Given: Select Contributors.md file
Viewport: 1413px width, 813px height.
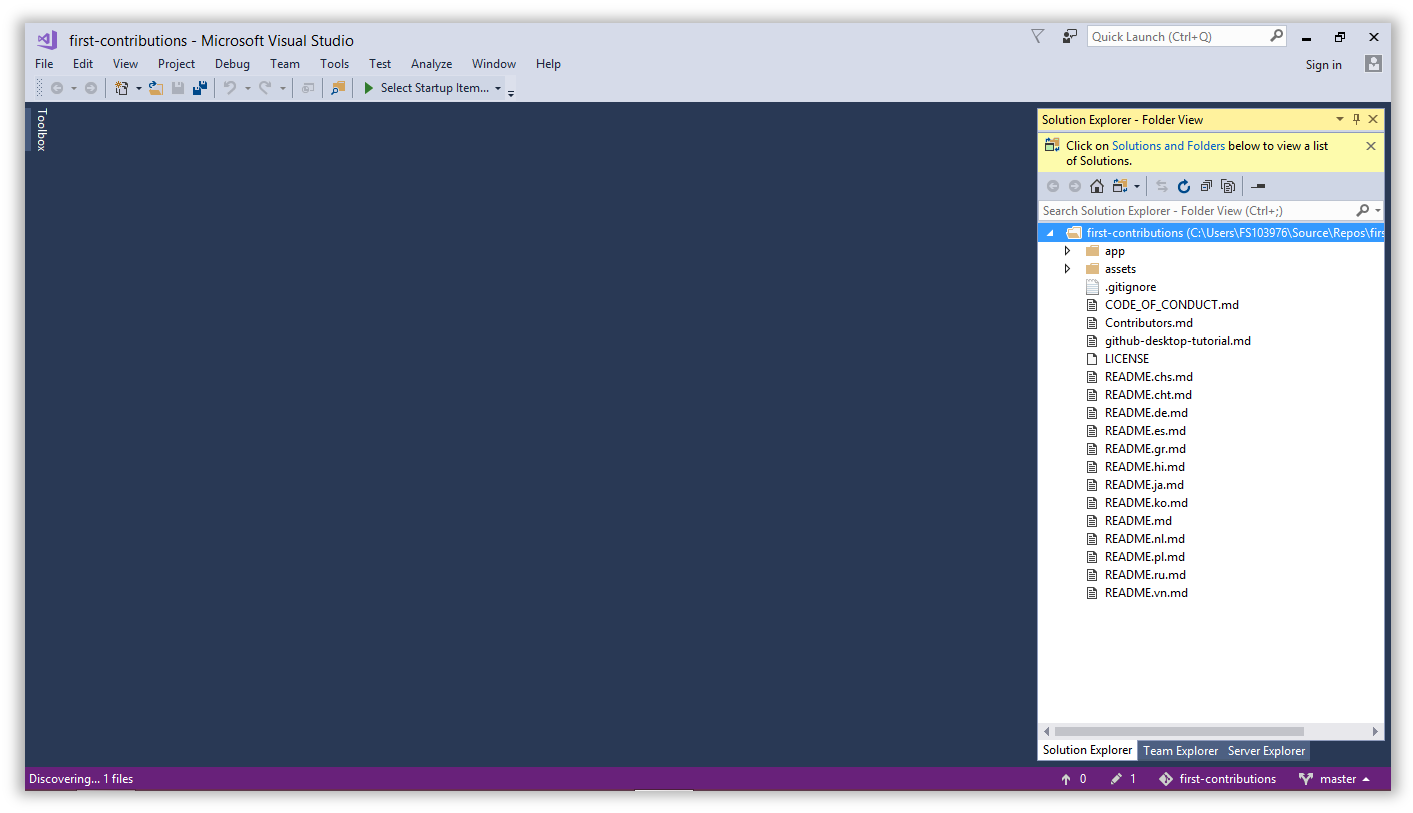Looking at the screenshot, I should pos(1148,323).
